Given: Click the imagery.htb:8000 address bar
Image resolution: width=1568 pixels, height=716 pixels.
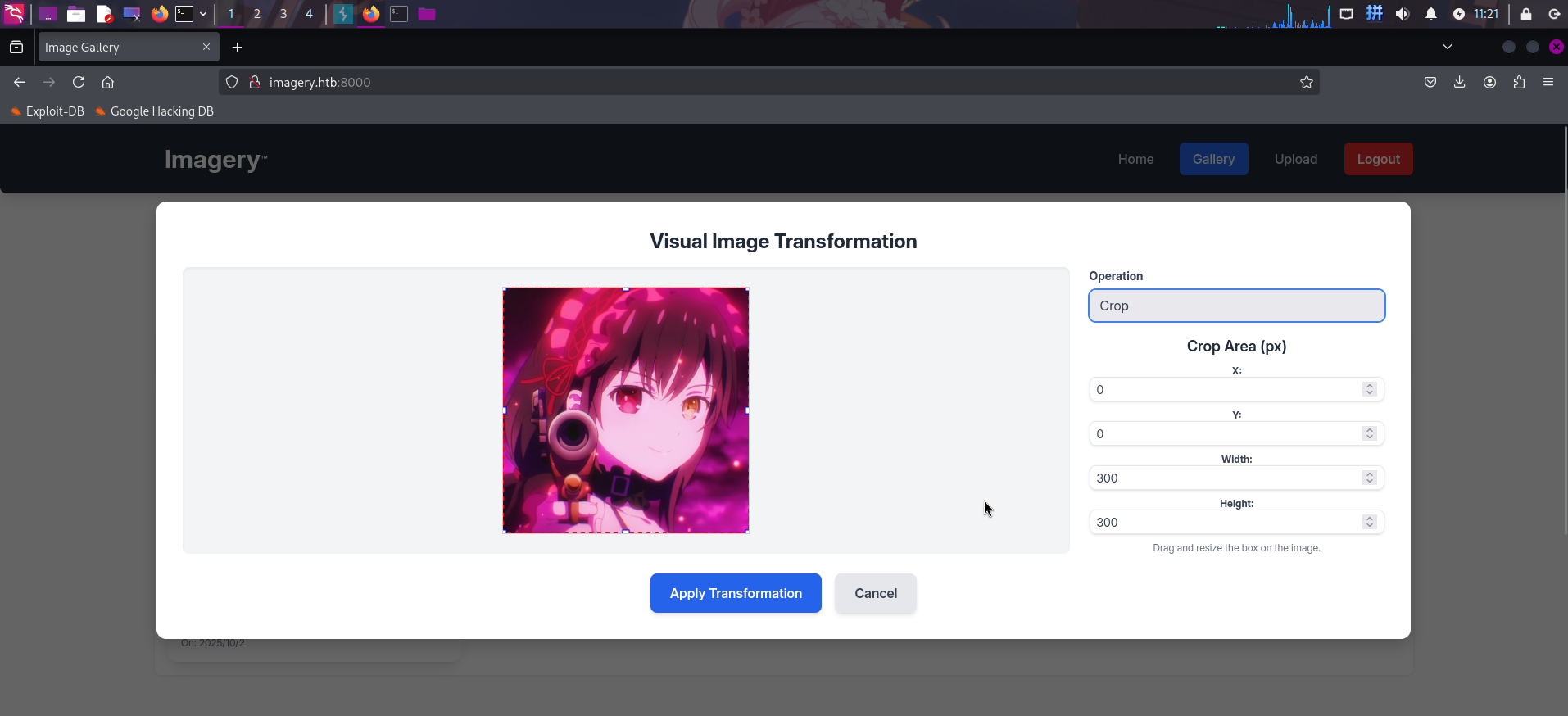Looking at the screenshot, I should 770,82.
